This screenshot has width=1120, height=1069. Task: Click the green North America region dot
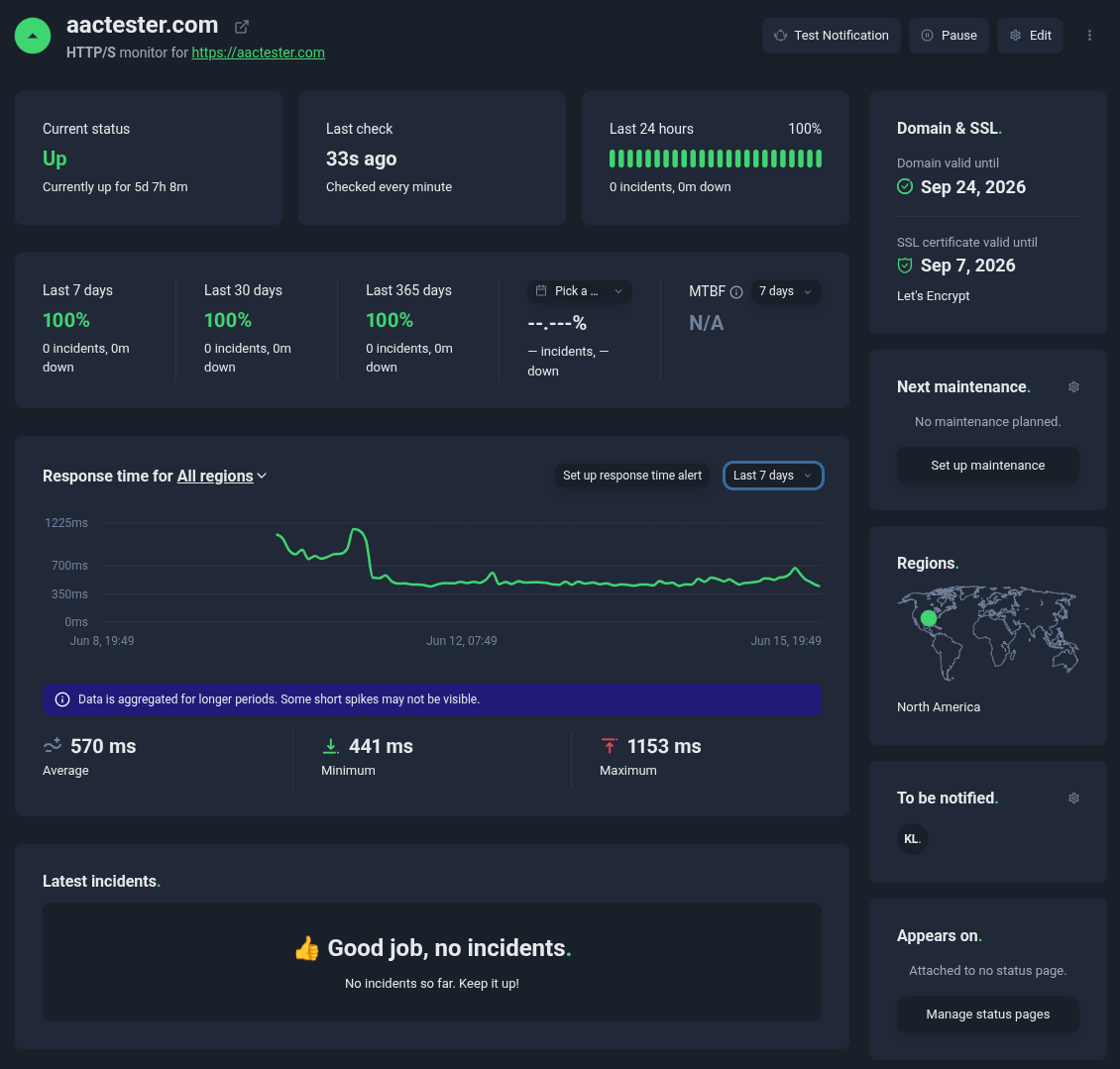[x=929, y=618]
